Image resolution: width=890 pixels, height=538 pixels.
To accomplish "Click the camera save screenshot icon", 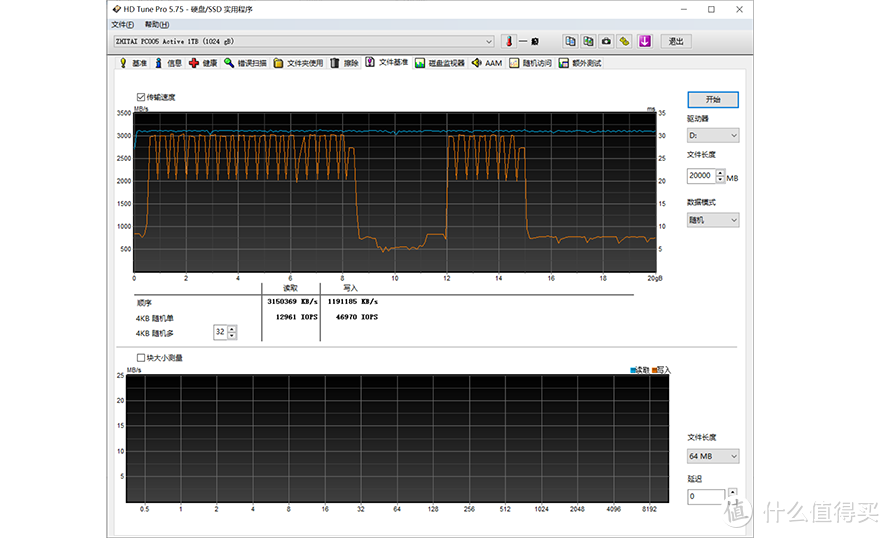I will (606, 41).
